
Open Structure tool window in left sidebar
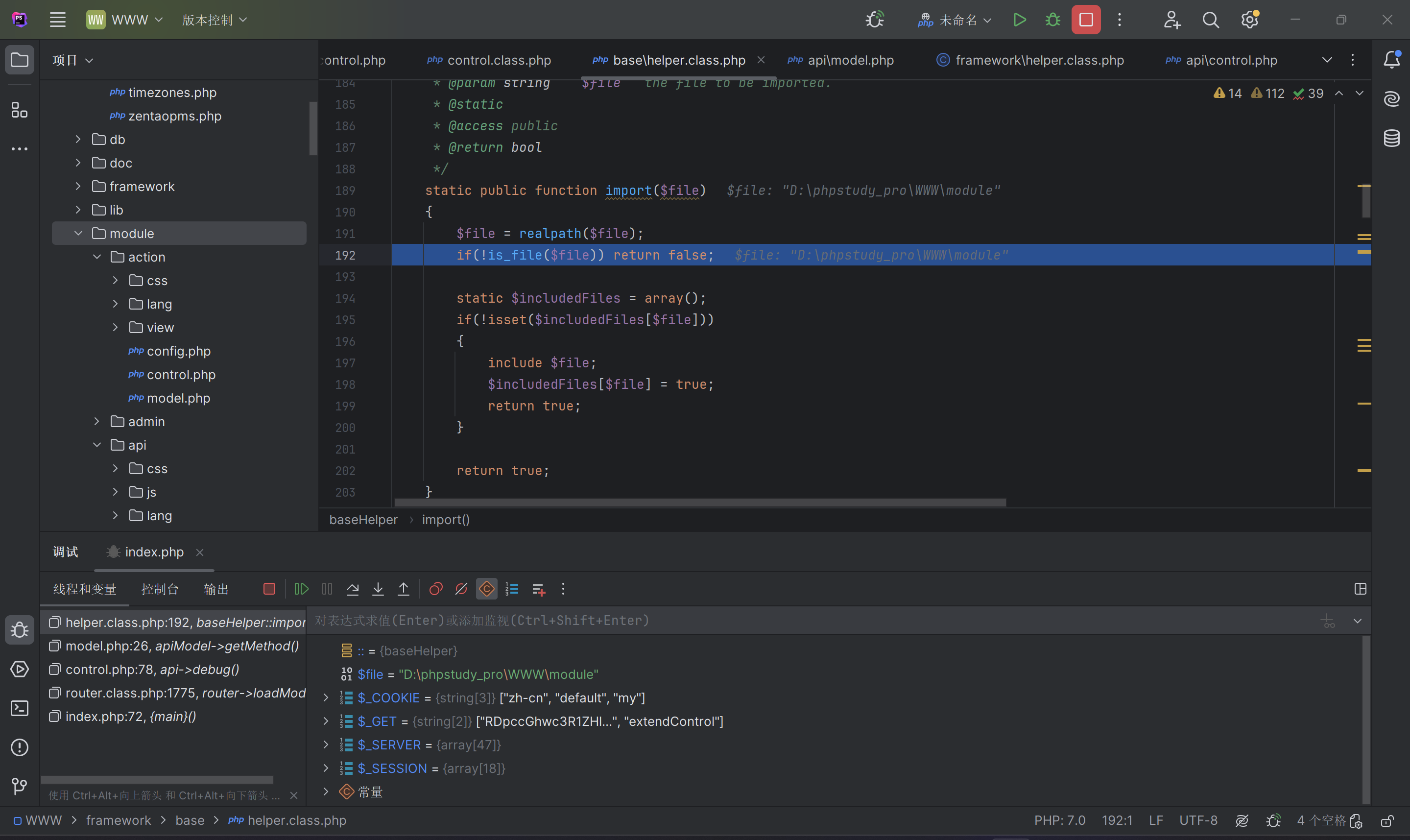20,110
